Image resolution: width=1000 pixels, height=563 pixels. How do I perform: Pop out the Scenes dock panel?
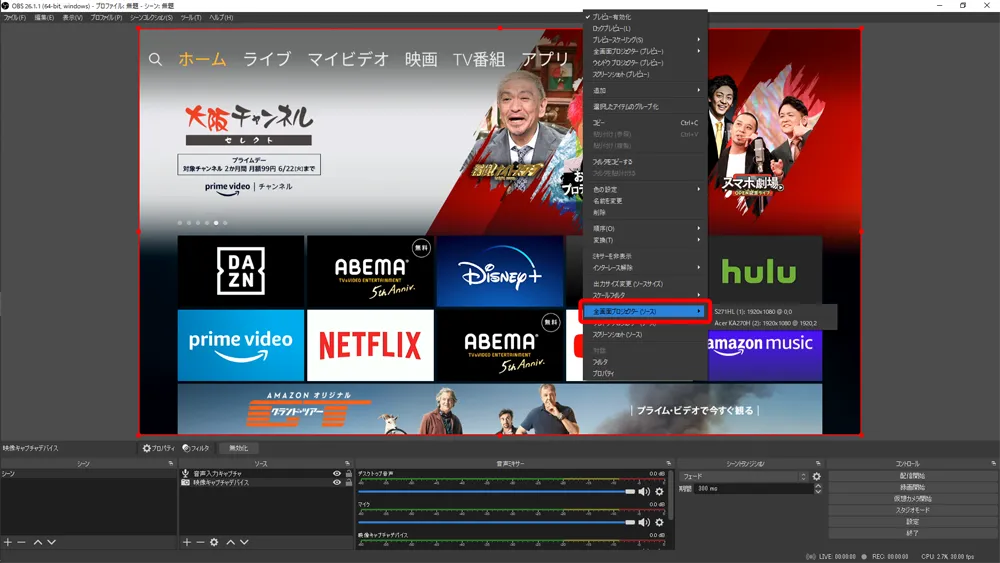tap(171, 464)
